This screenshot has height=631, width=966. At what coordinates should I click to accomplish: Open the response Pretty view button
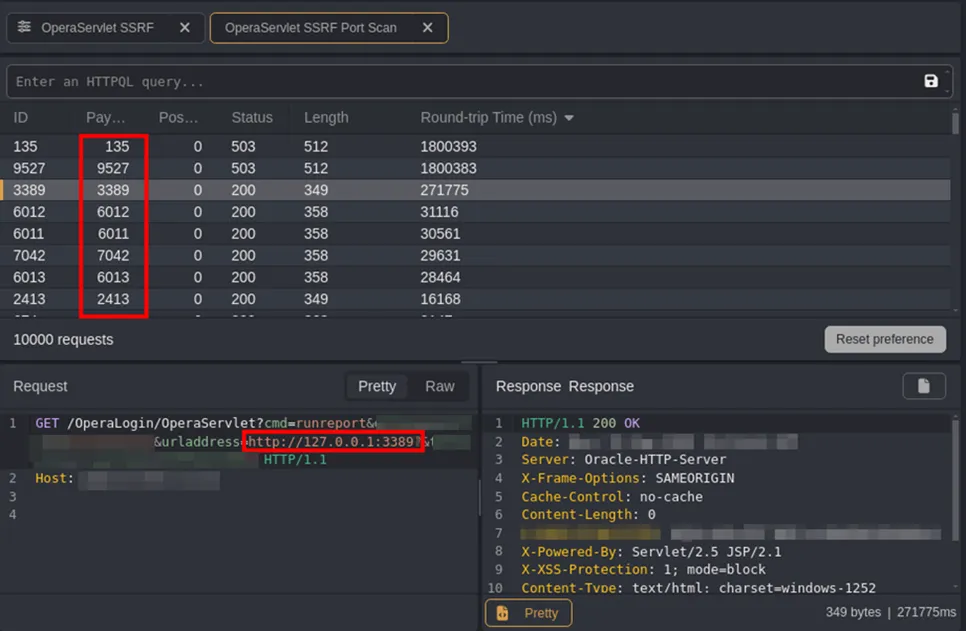click(x=529, y=612)
